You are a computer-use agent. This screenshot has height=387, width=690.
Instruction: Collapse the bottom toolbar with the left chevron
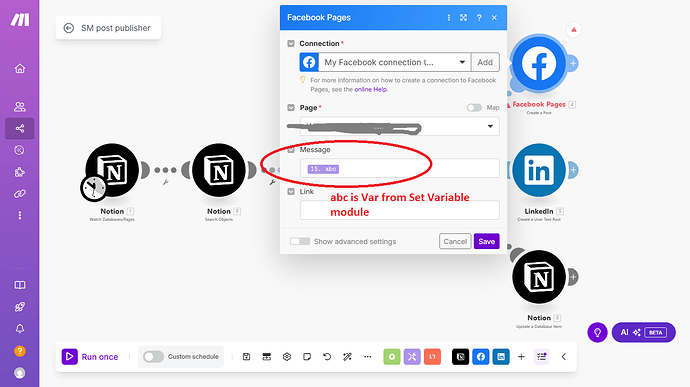(564, 357)
